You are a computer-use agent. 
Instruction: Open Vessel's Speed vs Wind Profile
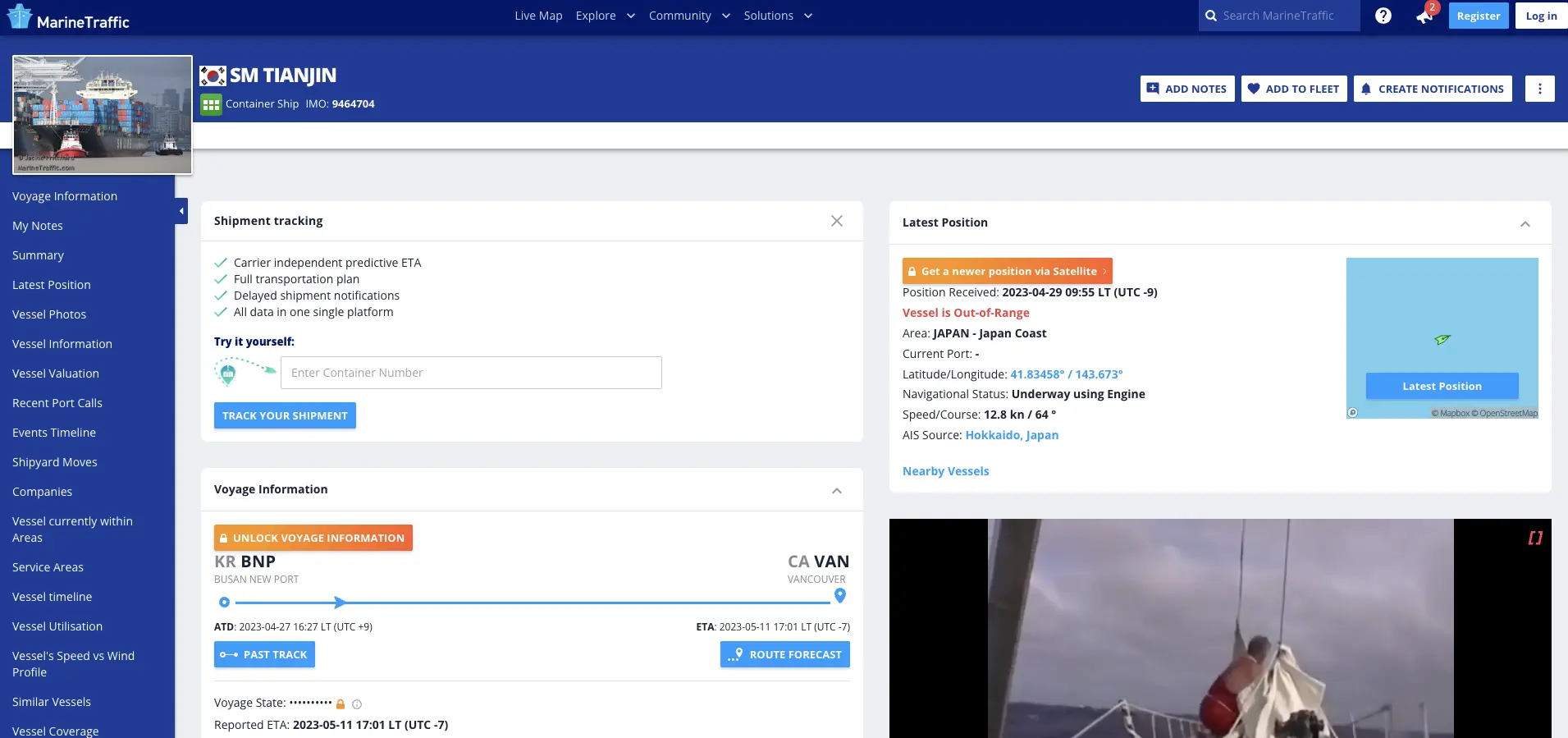[74, 664]
